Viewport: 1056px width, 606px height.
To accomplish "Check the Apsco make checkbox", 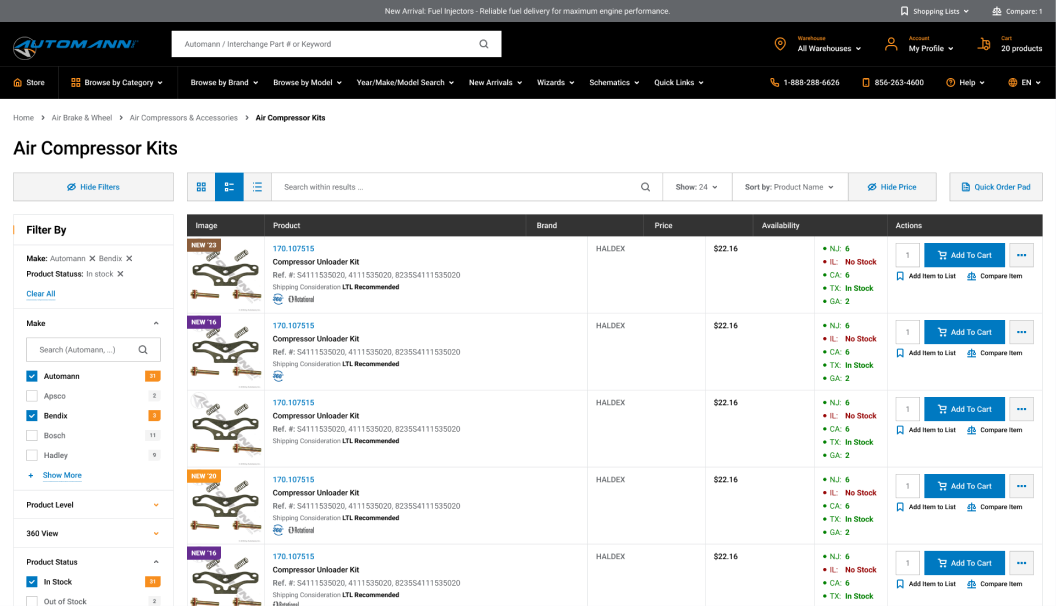I will coord(32,396).
